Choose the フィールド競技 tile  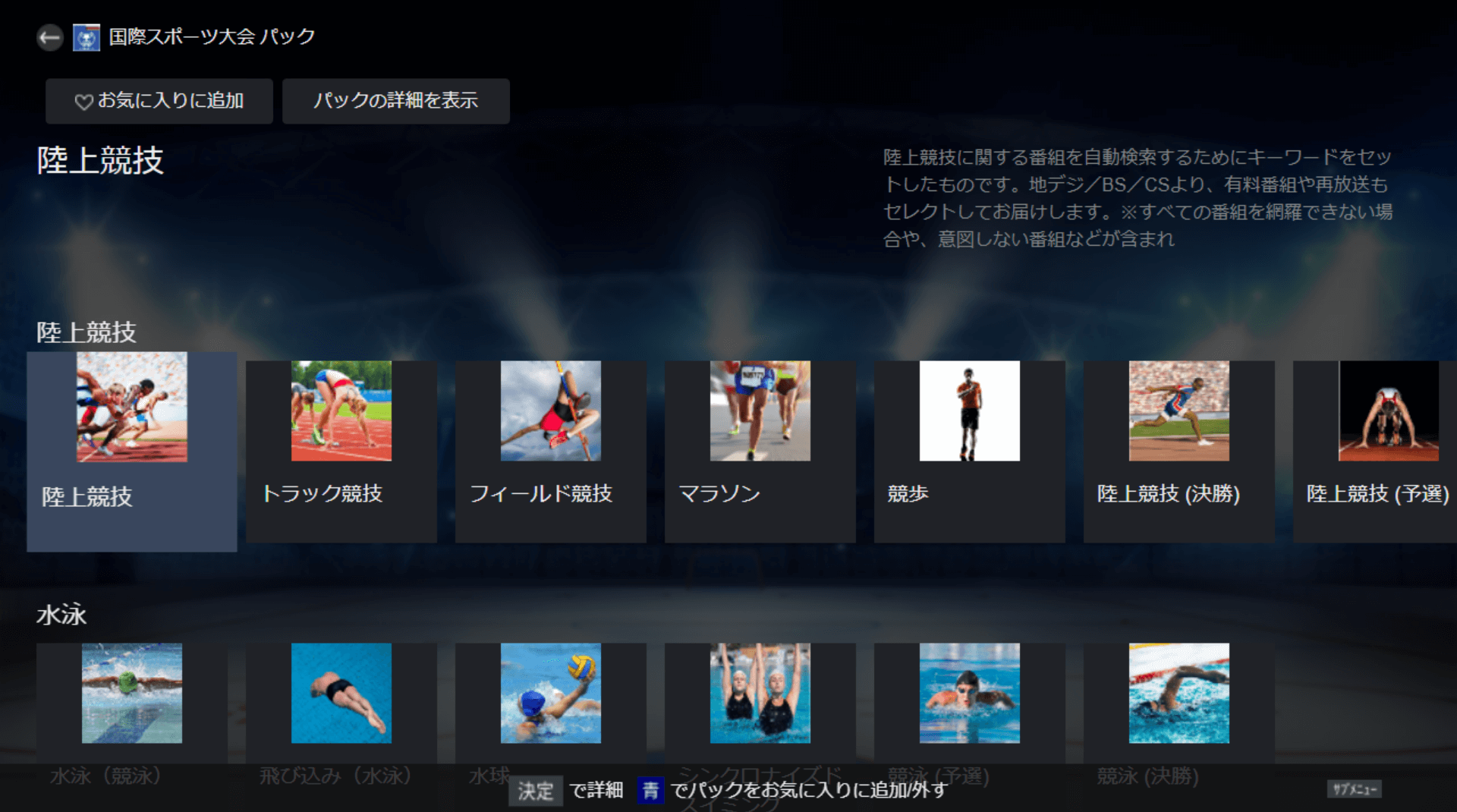[x=551, y=451]
